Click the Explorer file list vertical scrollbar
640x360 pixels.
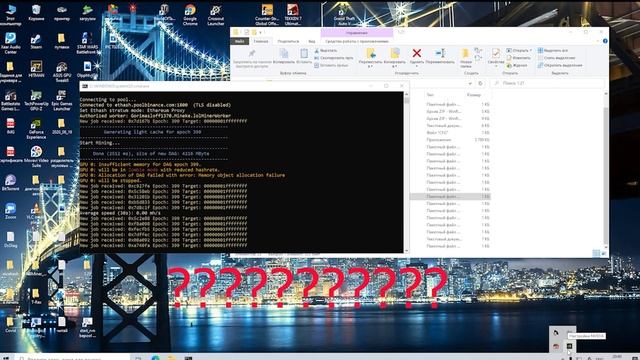pos(606,171)
